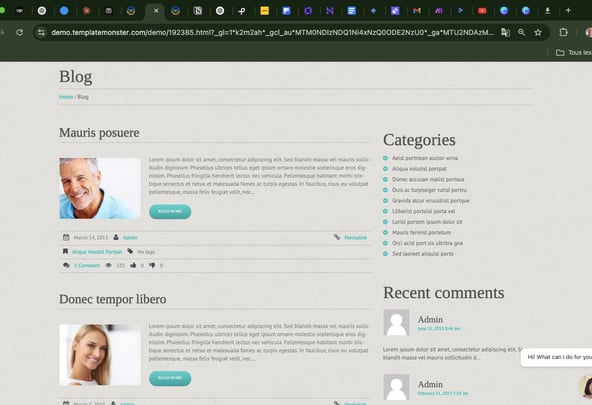Switch to the Notion tab
The image size is (592, 405).
click(198, 11)
